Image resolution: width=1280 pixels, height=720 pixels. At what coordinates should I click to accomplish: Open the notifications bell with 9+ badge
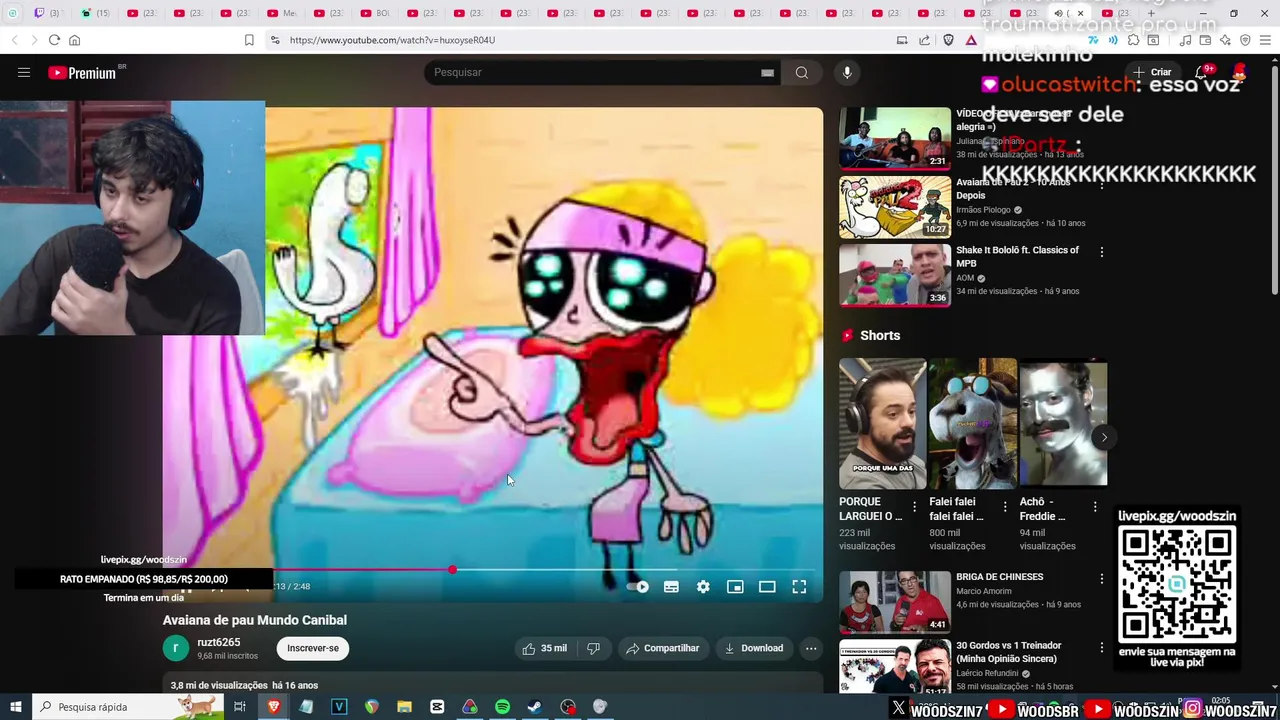[1203, 72]
